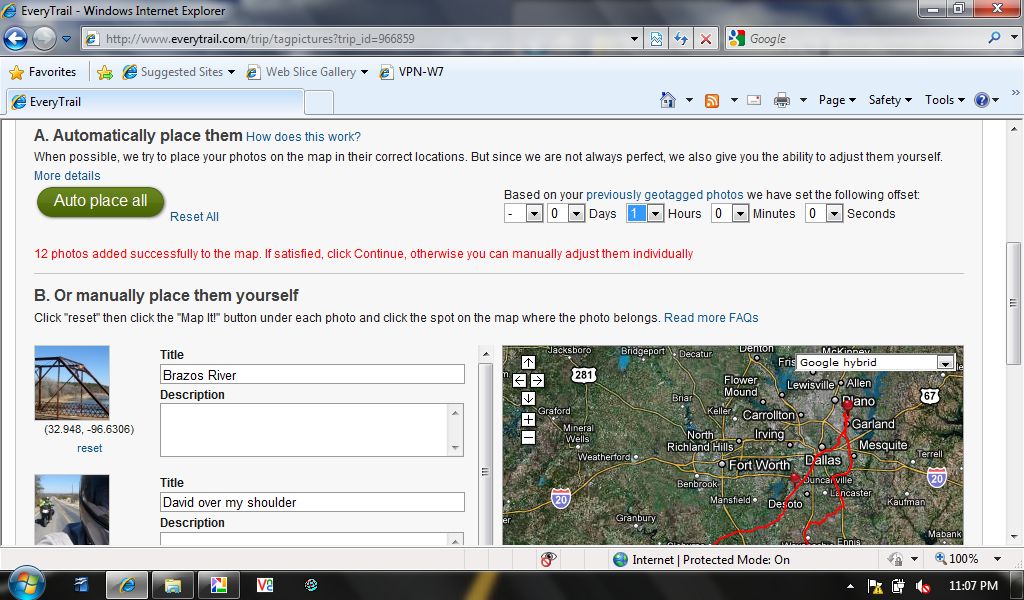
Task: Open the 'Google hybrid' map type dropdown
Action: point(875,362)
